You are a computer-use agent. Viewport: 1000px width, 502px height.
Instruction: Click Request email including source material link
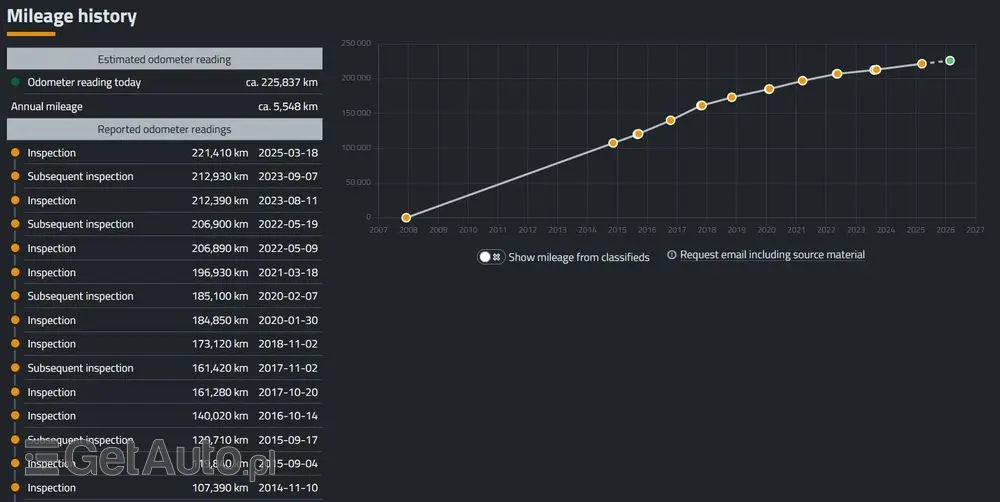click(772, 255)
